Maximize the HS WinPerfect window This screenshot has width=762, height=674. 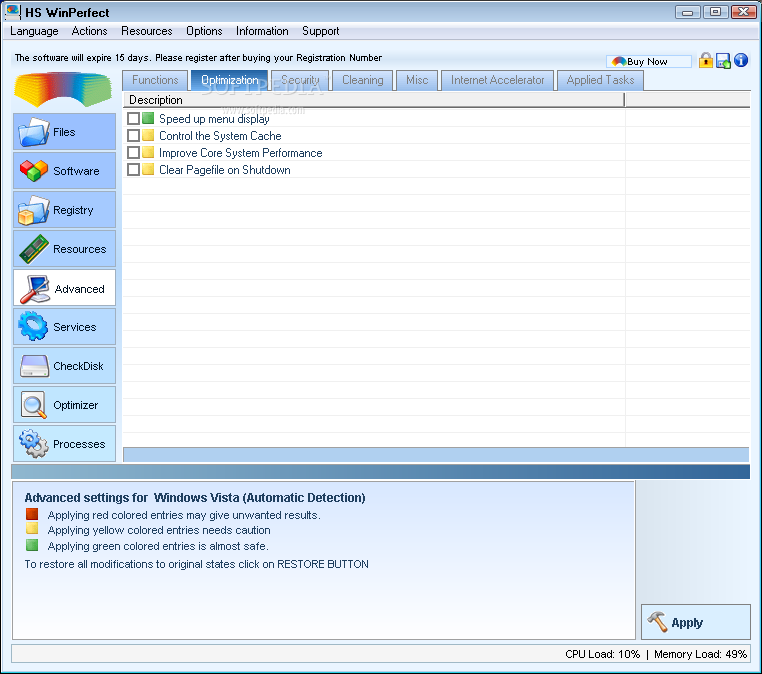click(715, 12)
